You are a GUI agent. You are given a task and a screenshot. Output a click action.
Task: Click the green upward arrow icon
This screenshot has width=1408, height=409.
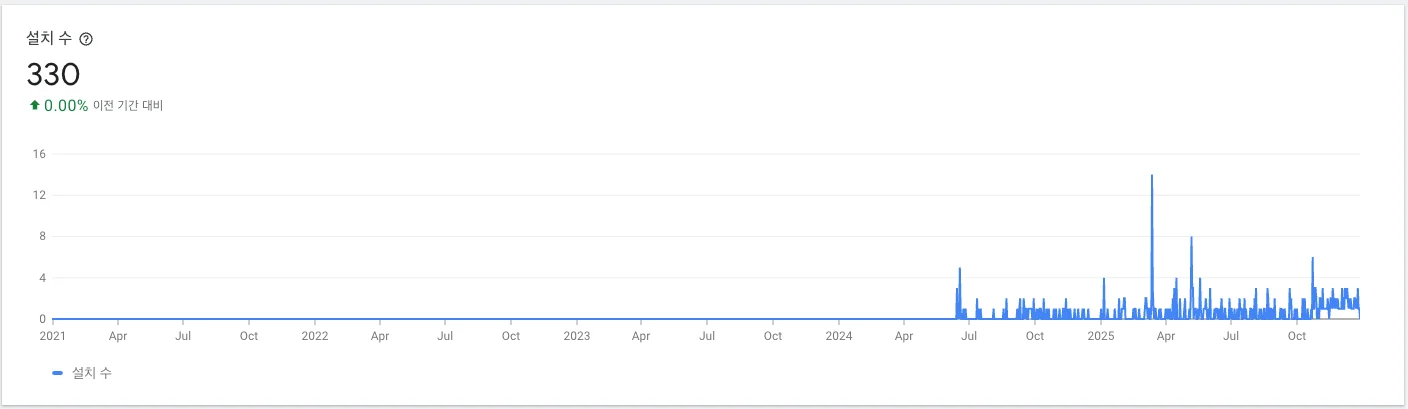click(x=34, y=105)
